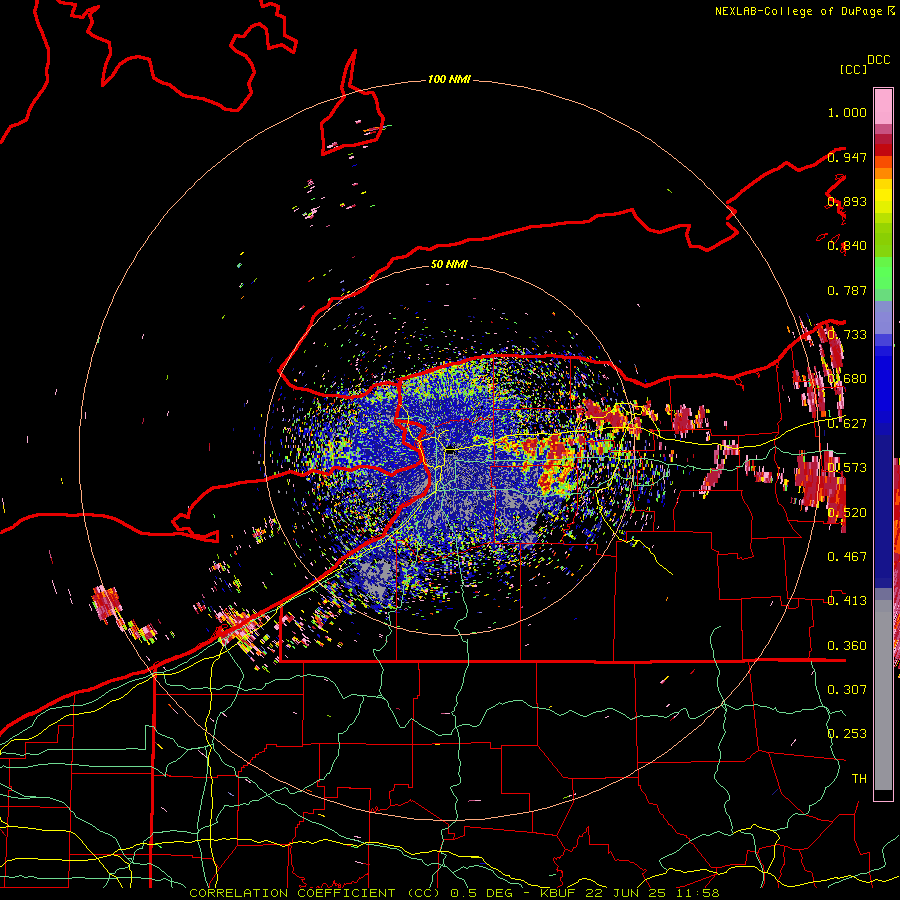
Task: Click the 0.253 scale value
Action: [847, 734]
